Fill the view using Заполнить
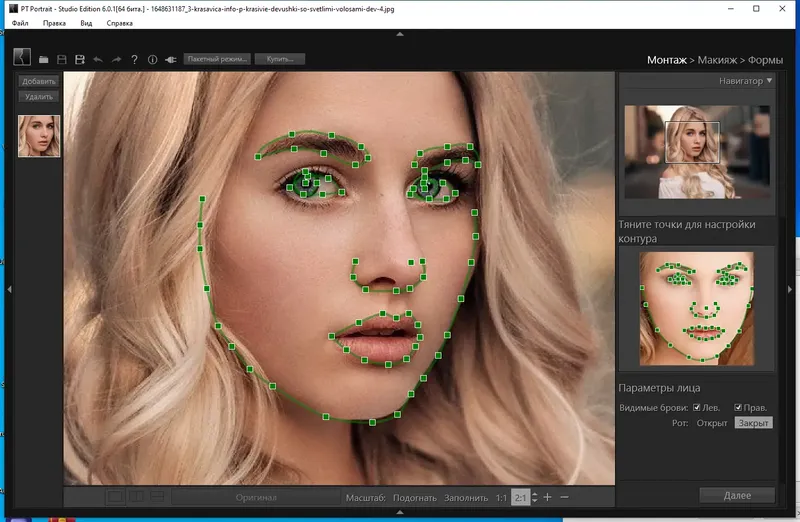This screenshot has height=522, width=800. point(466,498)
